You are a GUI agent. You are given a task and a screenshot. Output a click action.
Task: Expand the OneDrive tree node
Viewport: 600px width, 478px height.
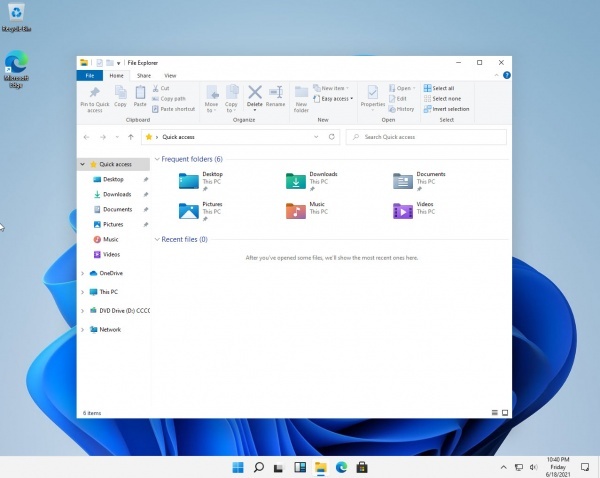pos(82,273)
